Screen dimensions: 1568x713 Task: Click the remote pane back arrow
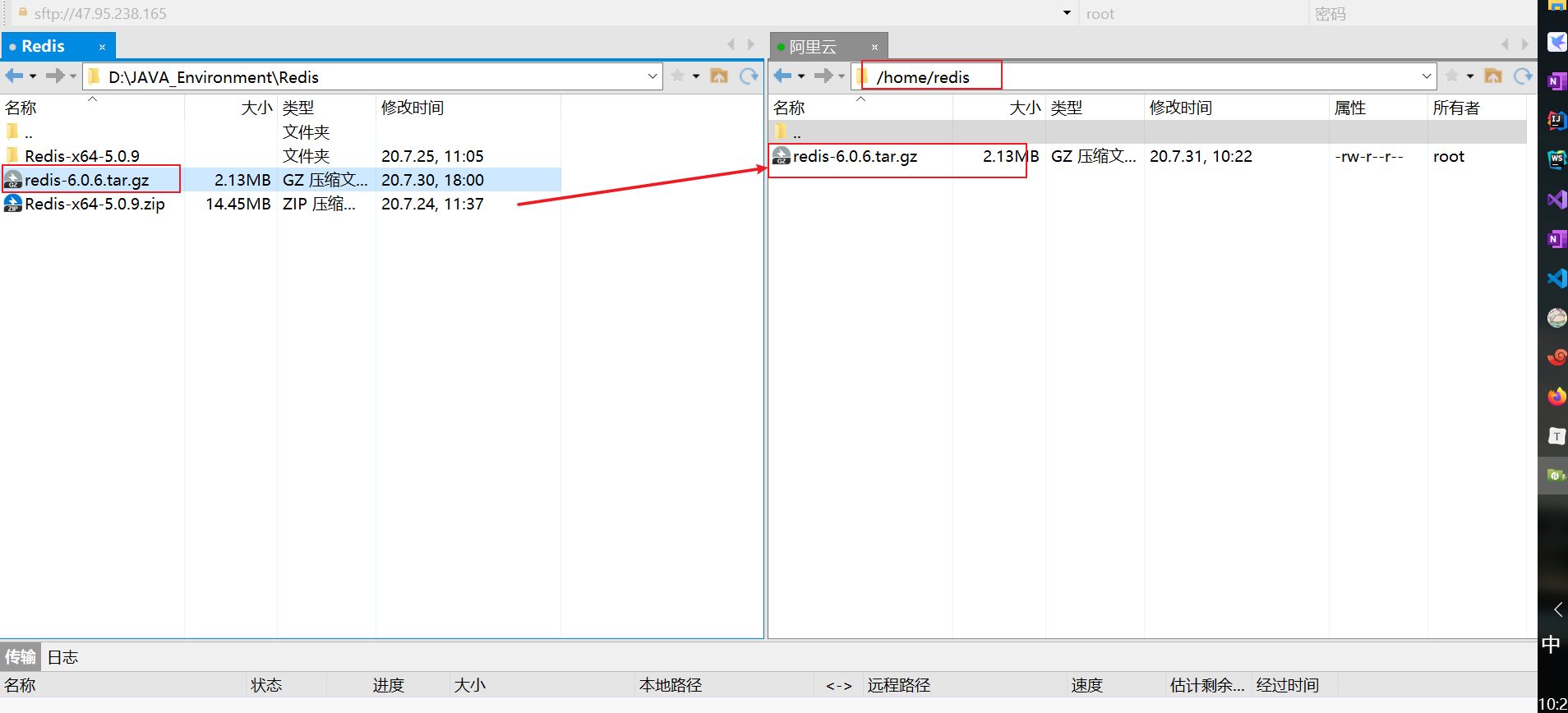click(x=782, y=76)
